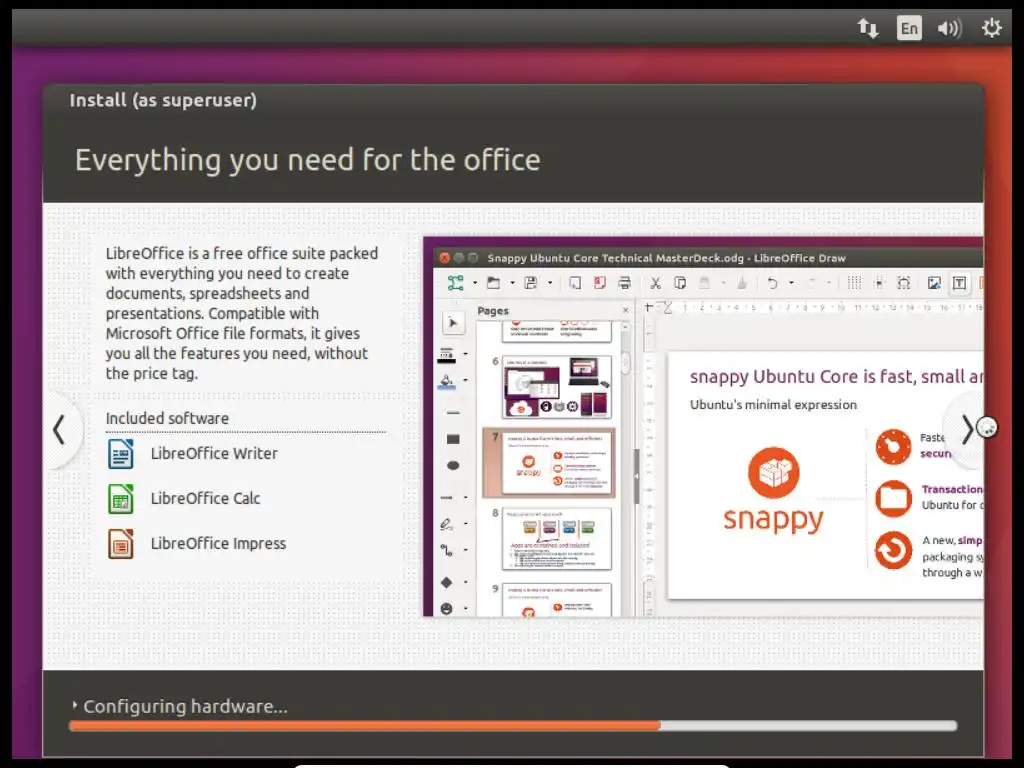The image size is (1024, 768).
Task: Click the Open folder icon in Draw toolbar
Action: tap(494, 283)
